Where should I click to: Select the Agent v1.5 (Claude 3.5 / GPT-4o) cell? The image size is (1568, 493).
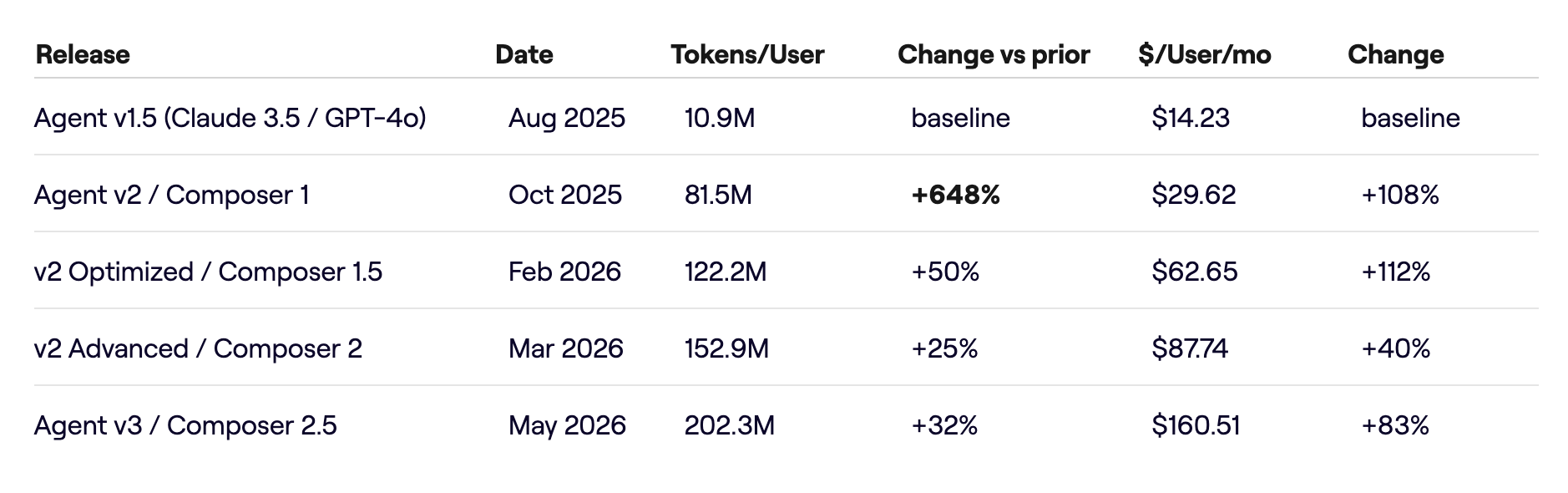(x=230, y=118)
